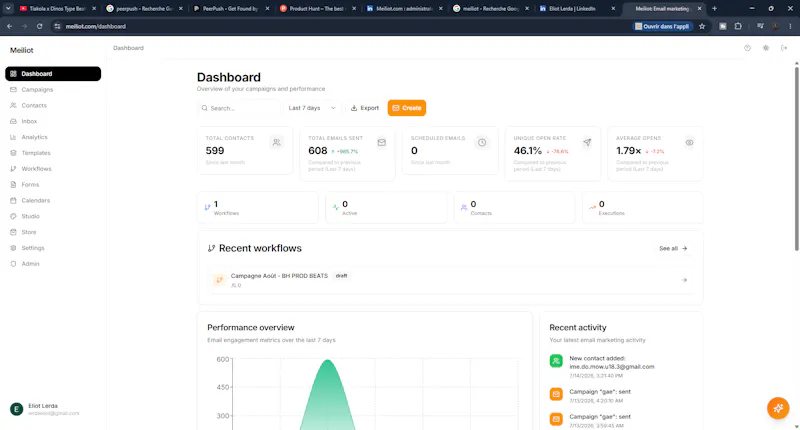
Task: Click the address bar URL
Action: click(x=95, y=26)
